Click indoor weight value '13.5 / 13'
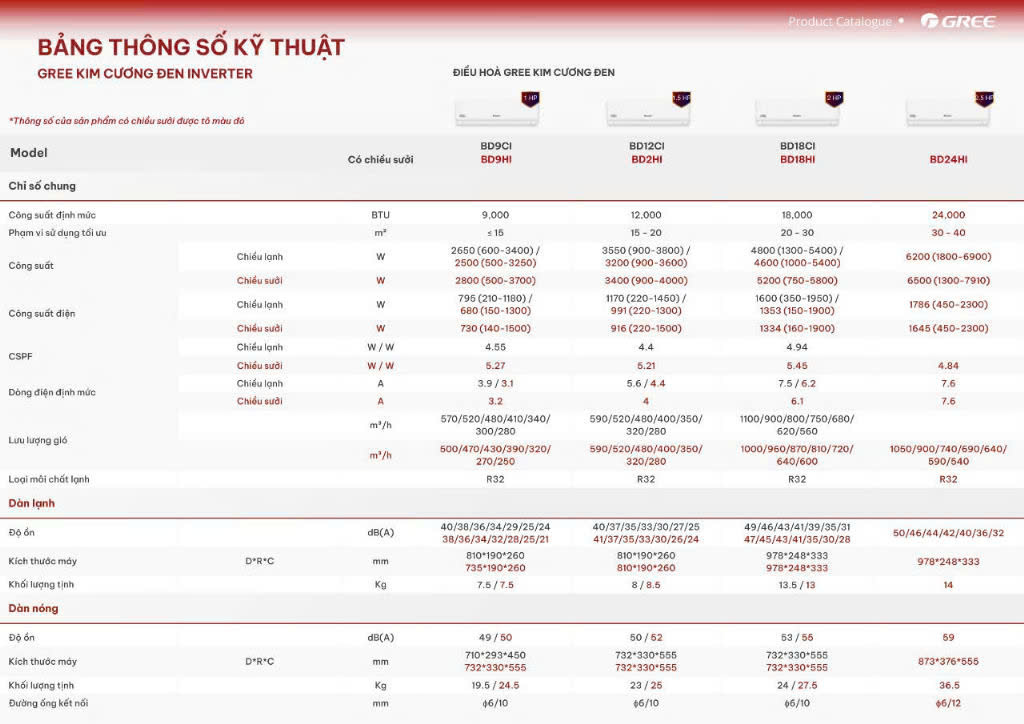This screenshot has height=724, width=1024. (797, 585)
